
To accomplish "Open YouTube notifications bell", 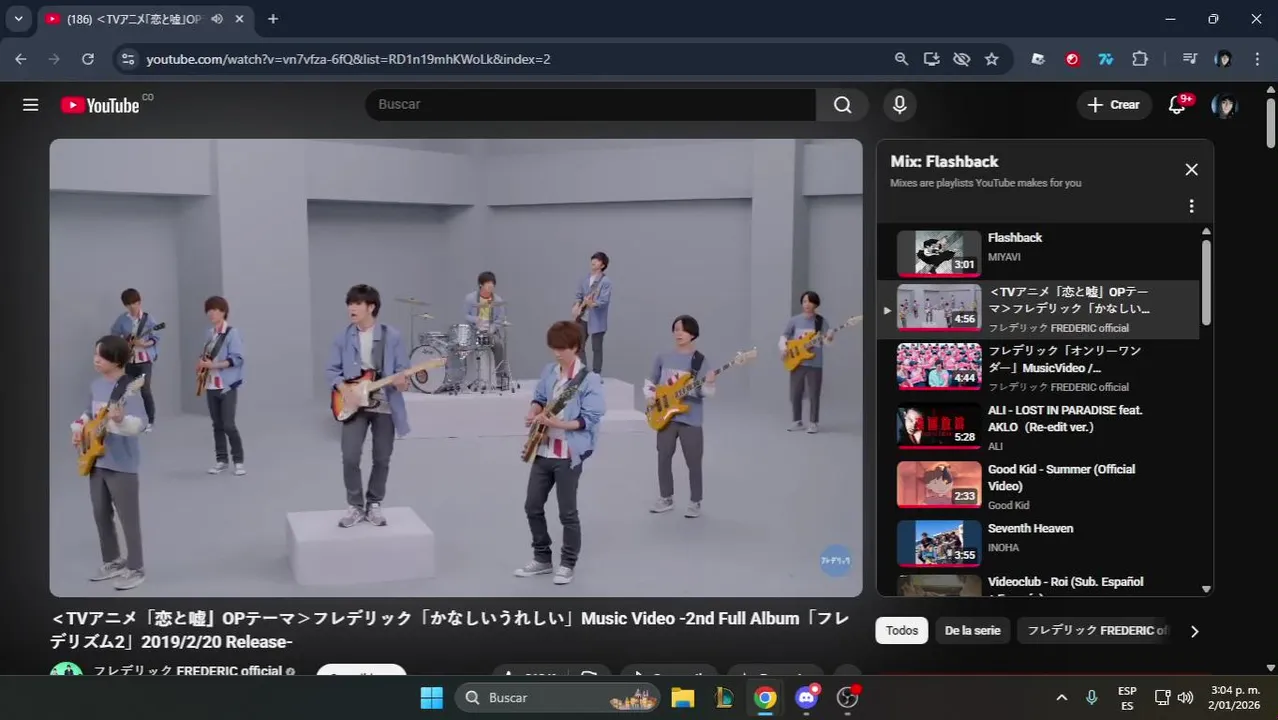I will pos(1178,105).
